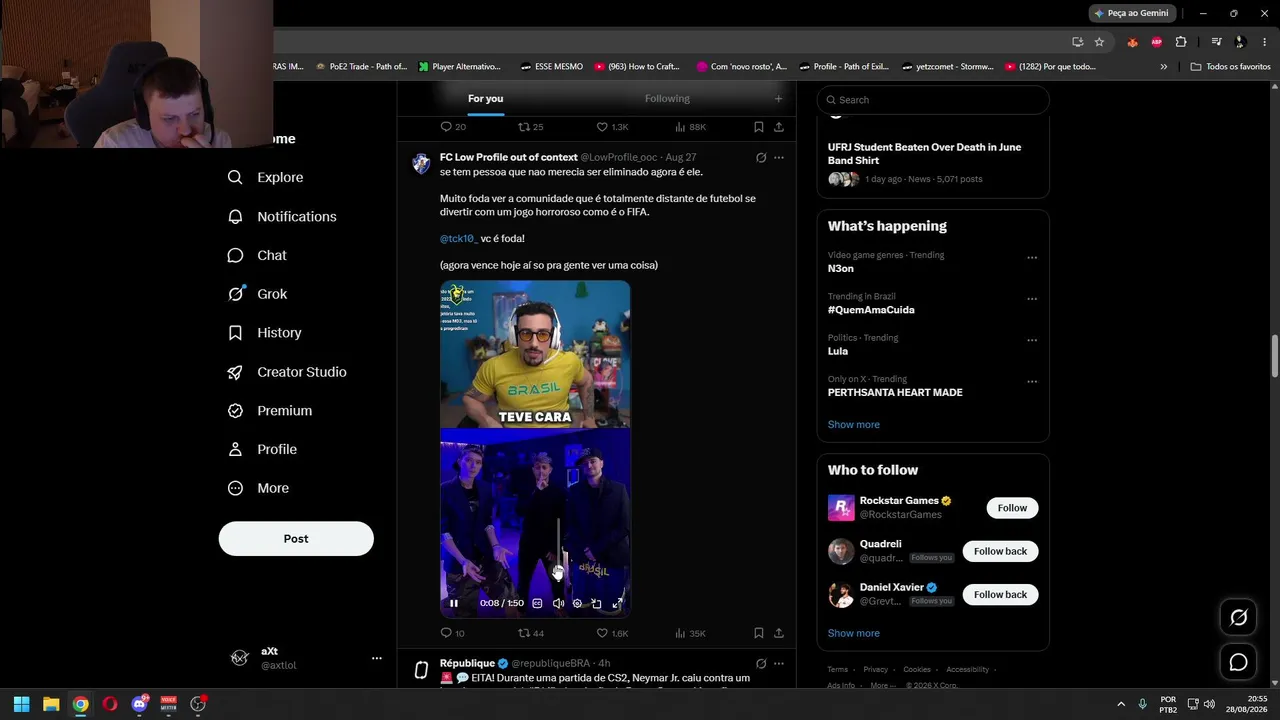This screenshot has height=720, width=1280.
Task: Follow Rockstar Games
Action: [1012, 508]
